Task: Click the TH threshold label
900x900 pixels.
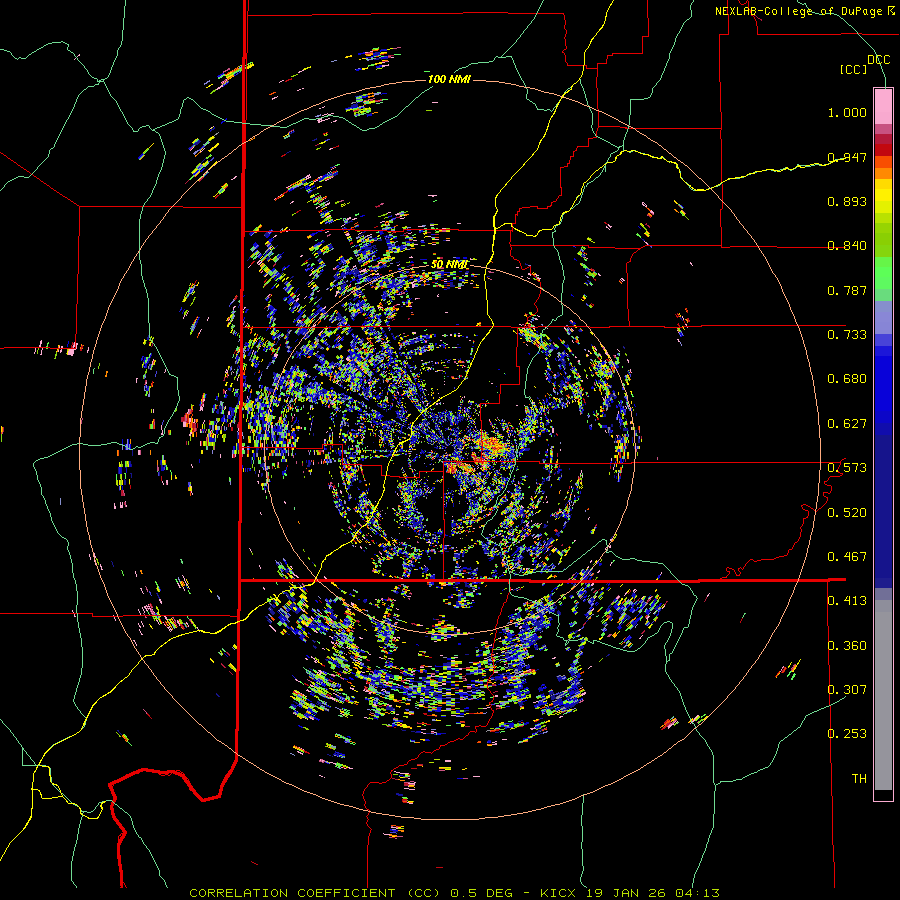Action: 859,779
